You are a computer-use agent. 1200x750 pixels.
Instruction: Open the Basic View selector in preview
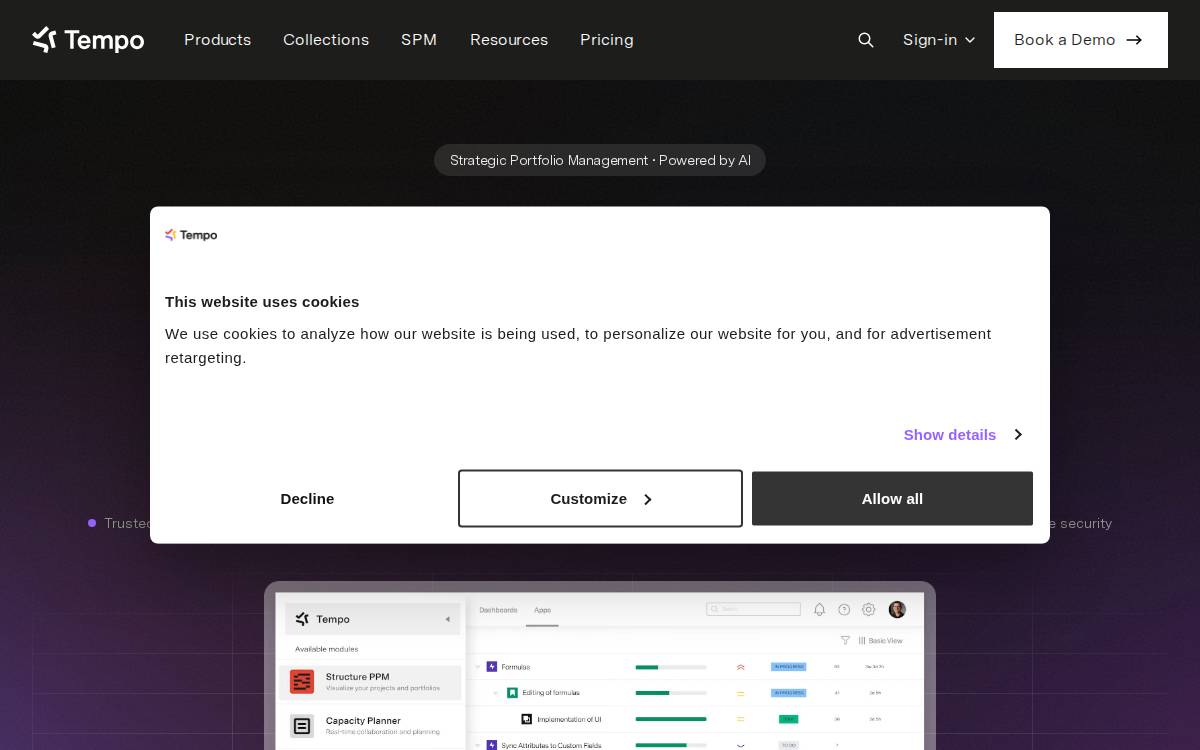880,640
